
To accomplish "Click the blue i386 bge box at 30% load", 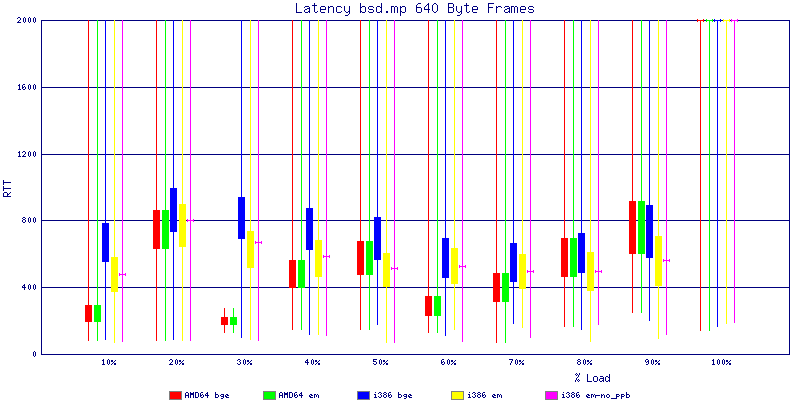I will (241, 218).
